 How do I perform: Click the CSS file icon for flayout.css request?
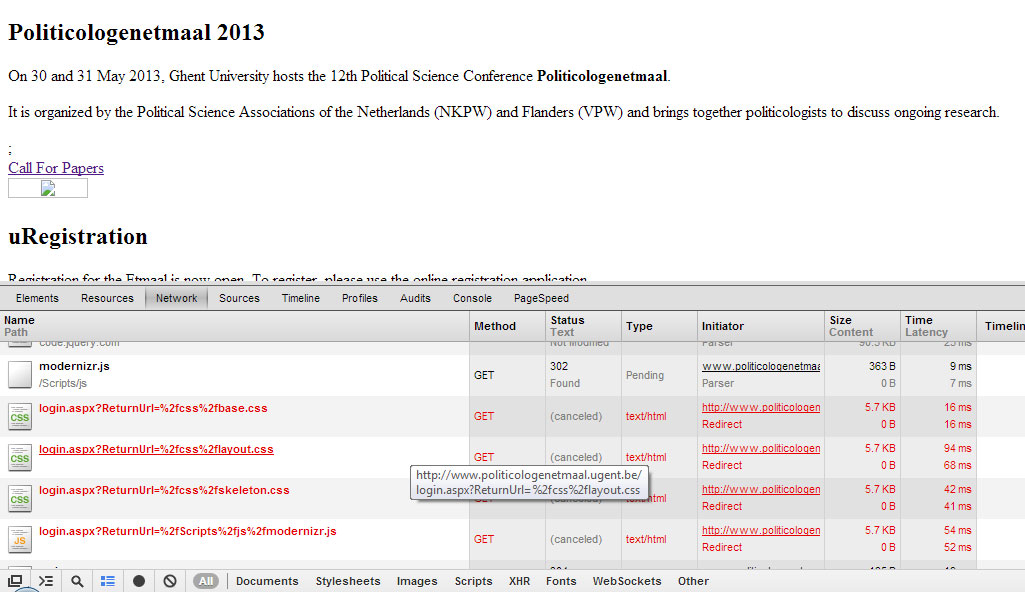[x=20, y=457]
